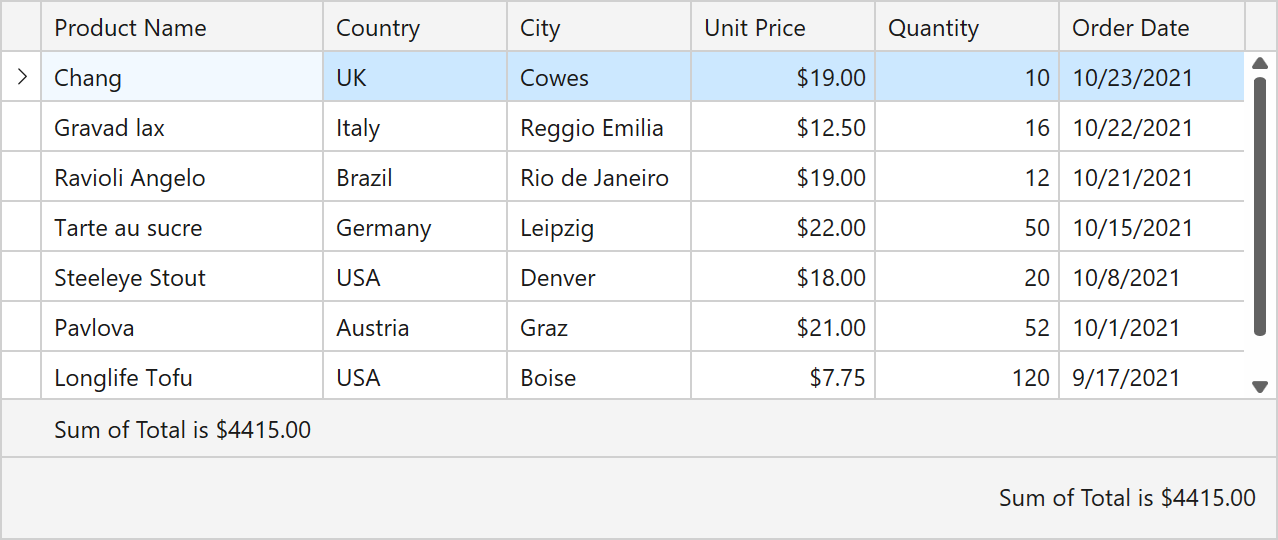Image resolution: width=1278 pixels, height=540 pixels.
Task: Click the right-aligned Sum of Total summary
Action: (x=1127, y=498)
